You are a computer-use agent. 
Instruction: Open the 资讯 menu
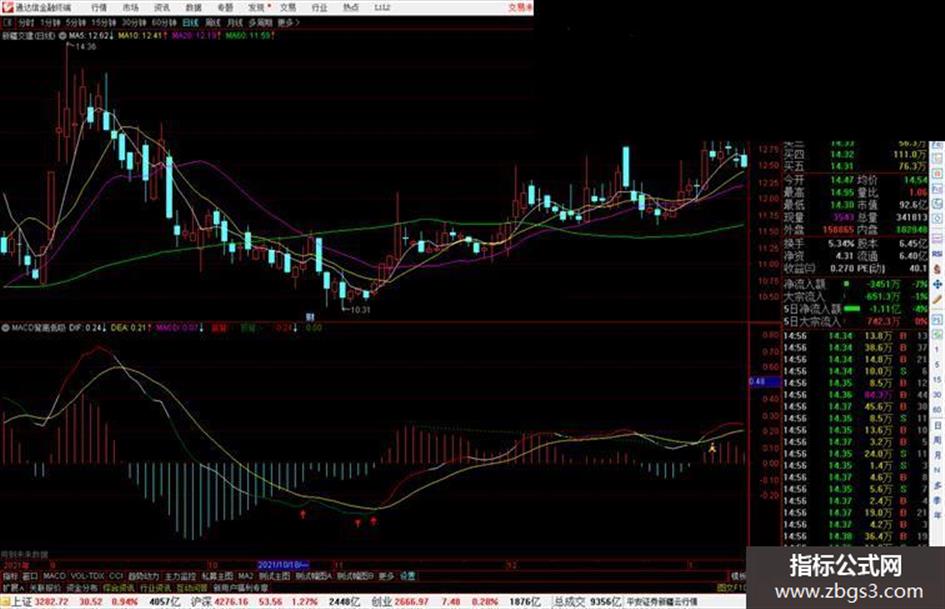point(162,8)
